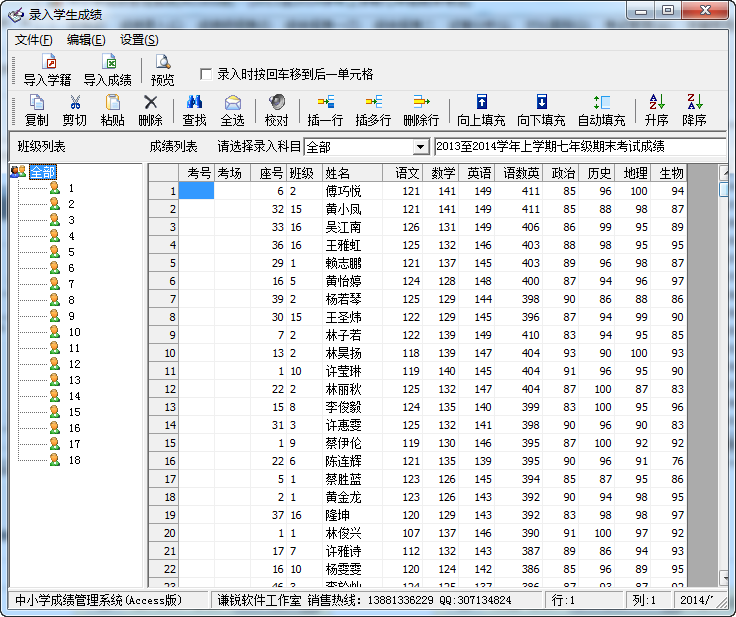The height and width of the screenshot is (617, 736).
Task: Click the 姓名 column header
Action: pos(339,173)
